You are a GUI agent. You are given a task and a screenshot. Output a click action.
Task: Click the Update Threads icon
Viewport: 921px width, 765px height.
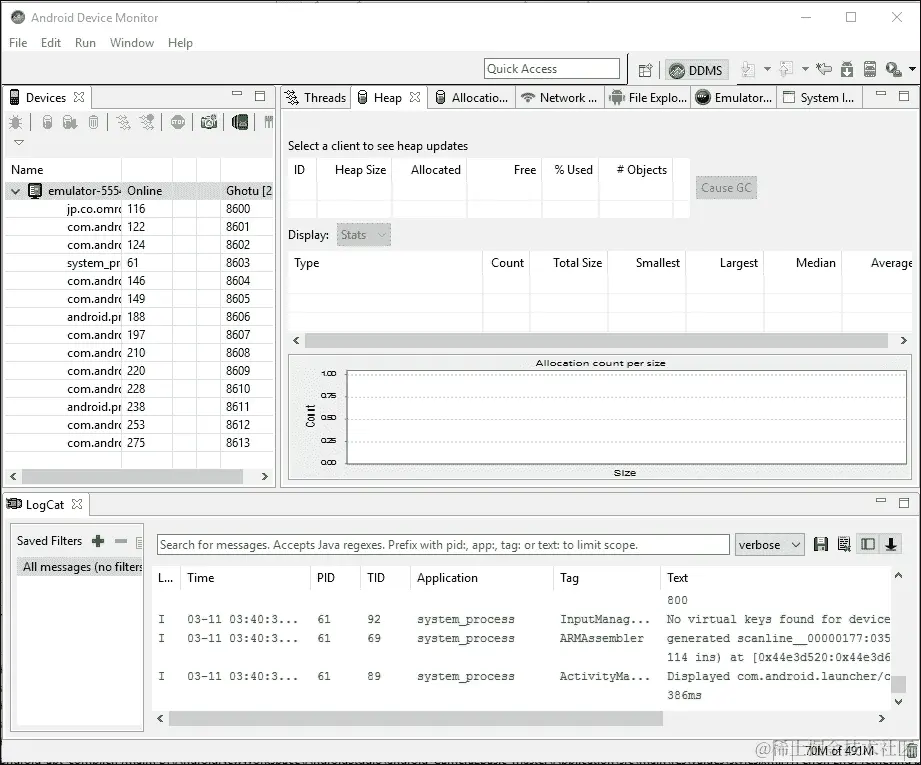click(123, 122)
